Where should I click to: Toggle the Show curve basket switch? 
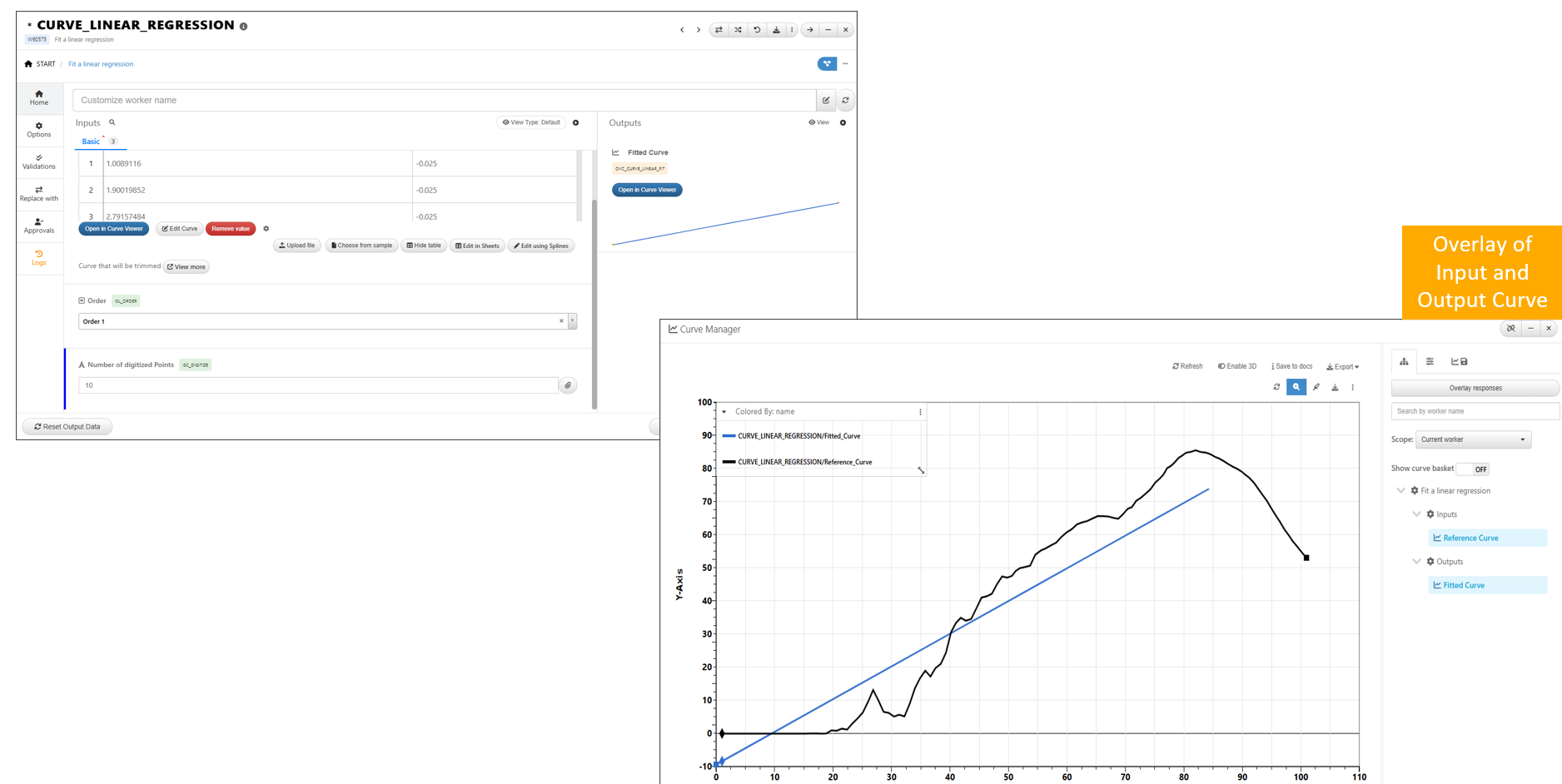[1474, 469]
